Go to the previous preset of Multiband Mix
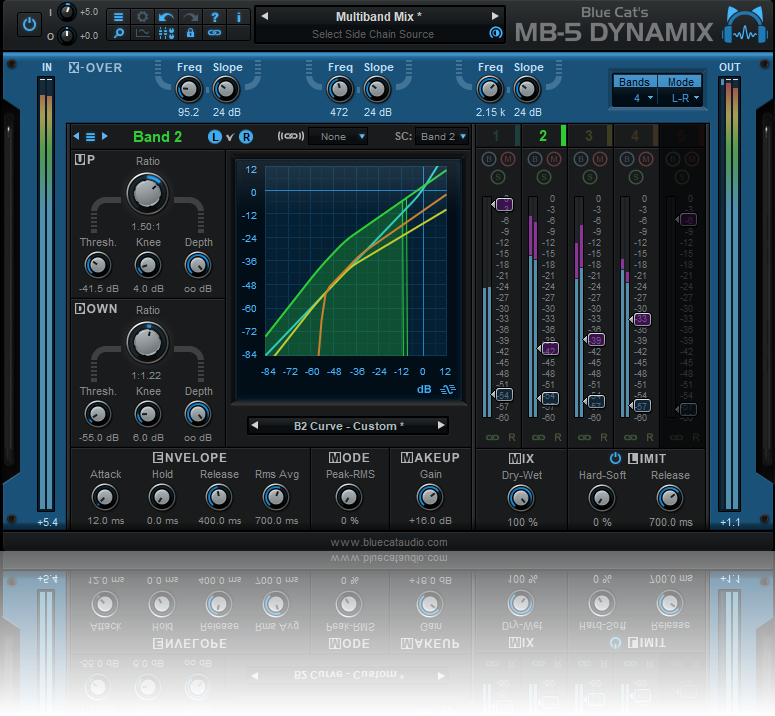 pyautogui.click(x=265, y=16)
